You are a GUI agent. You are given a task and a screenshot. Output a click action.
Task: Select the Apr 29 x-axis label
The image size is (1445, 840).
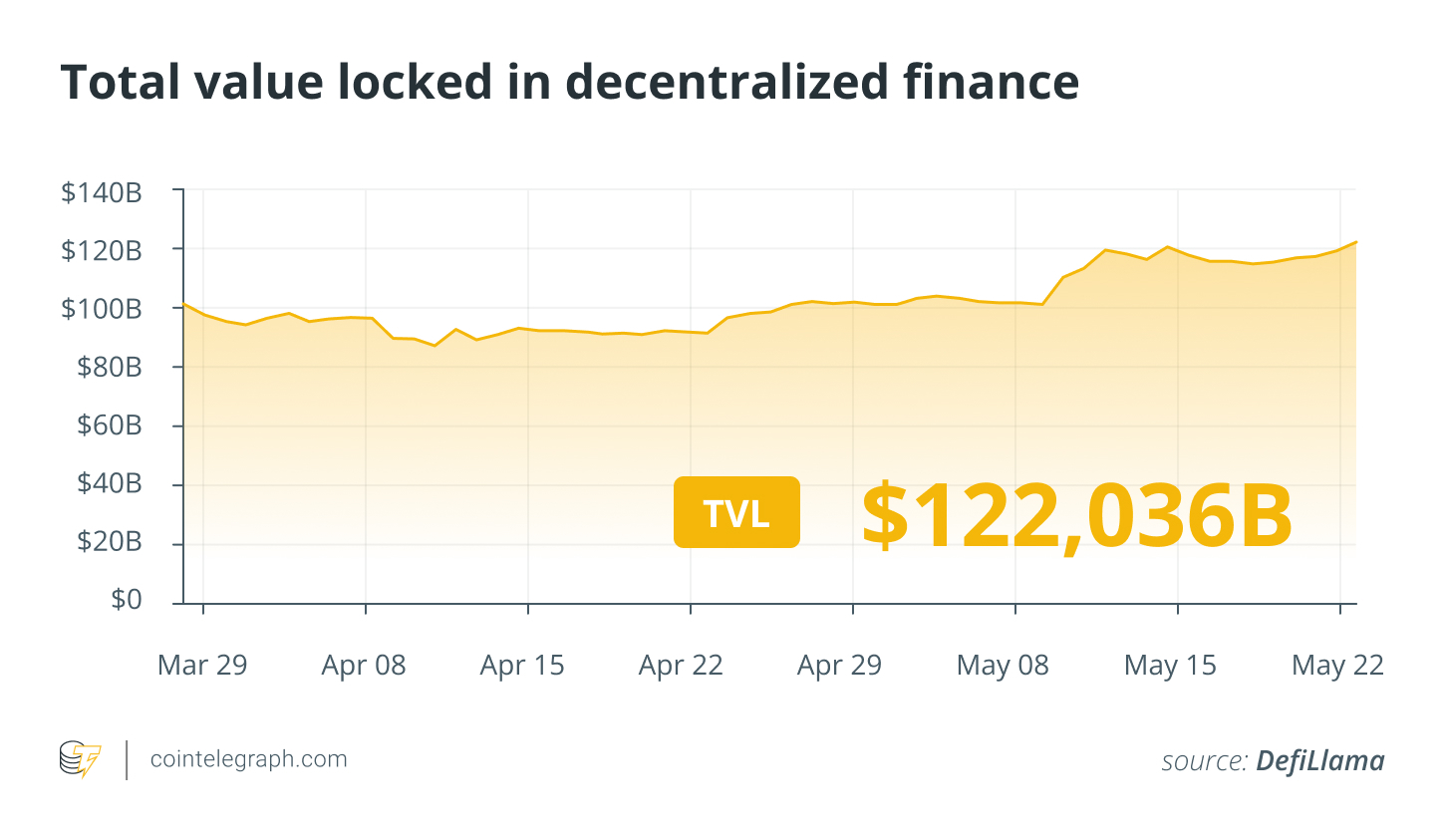[x=839, y=666]
